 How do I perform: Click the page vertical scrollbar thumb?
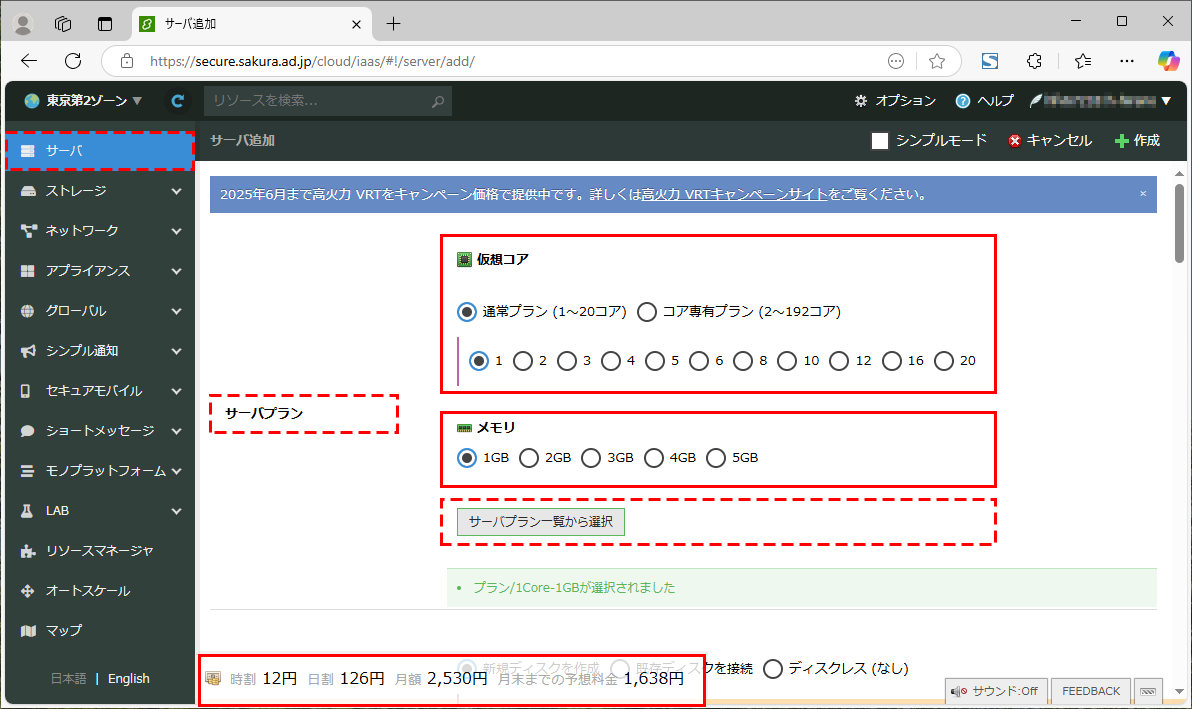1179,224
